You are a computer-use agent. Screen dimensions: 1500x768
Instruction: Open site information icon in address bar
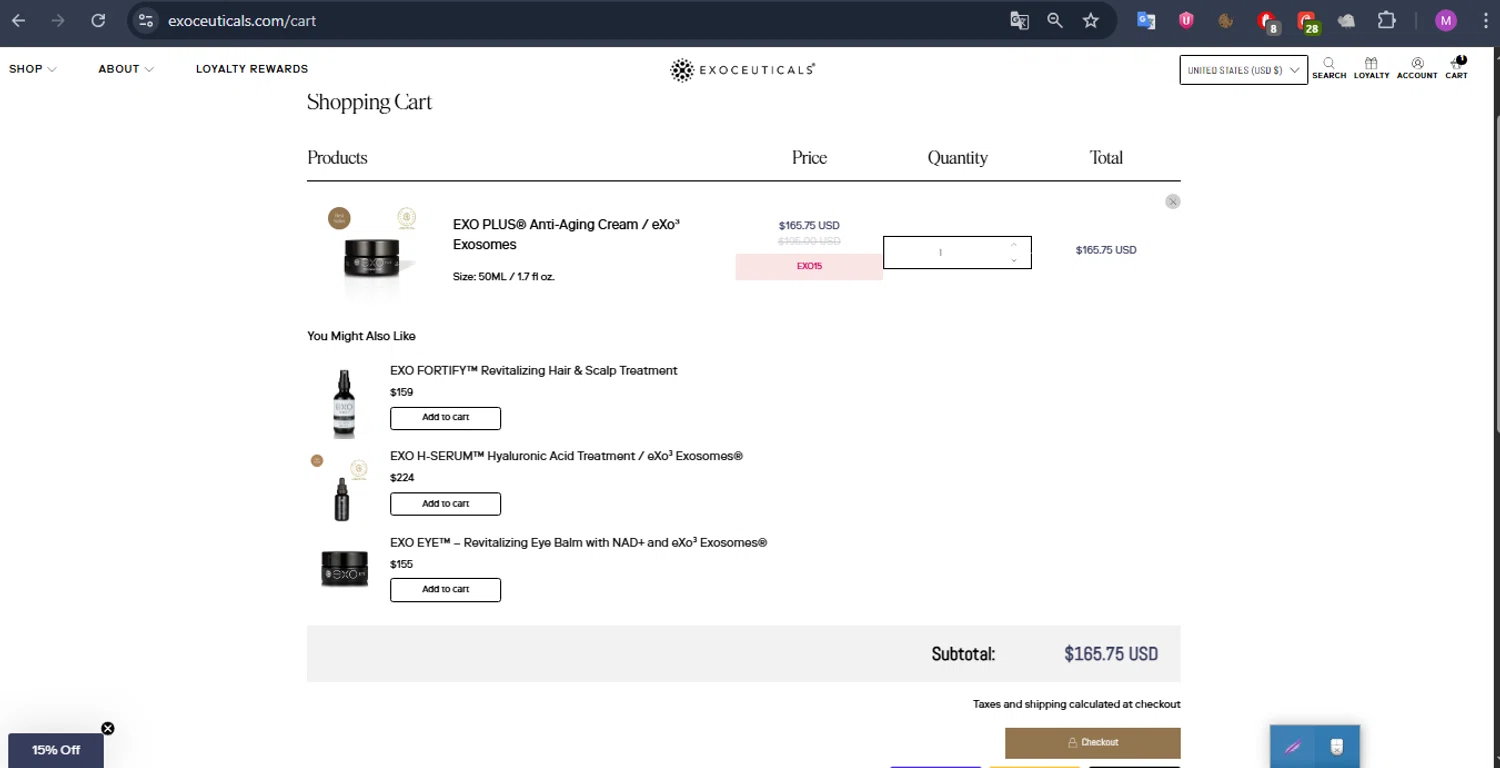pyautogui.click(x=146, y=20)
